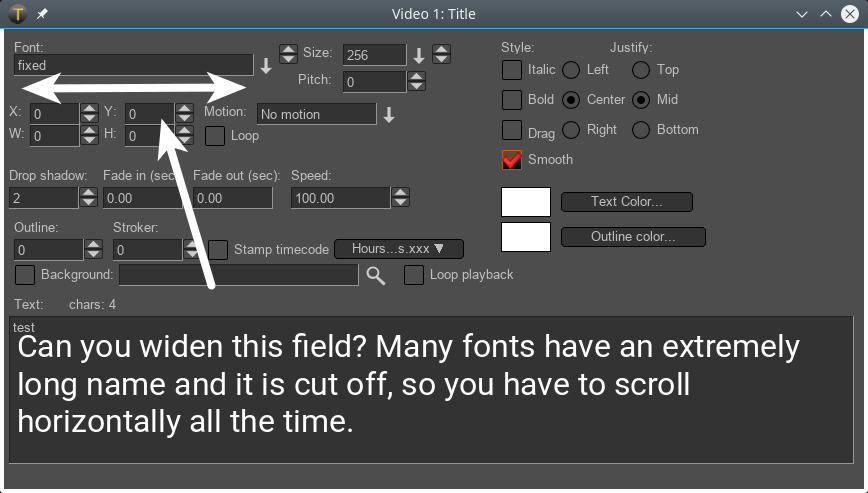The image size is (868, 493).
Task: Click the text color white swatch
Action: [x=526, y=202]
